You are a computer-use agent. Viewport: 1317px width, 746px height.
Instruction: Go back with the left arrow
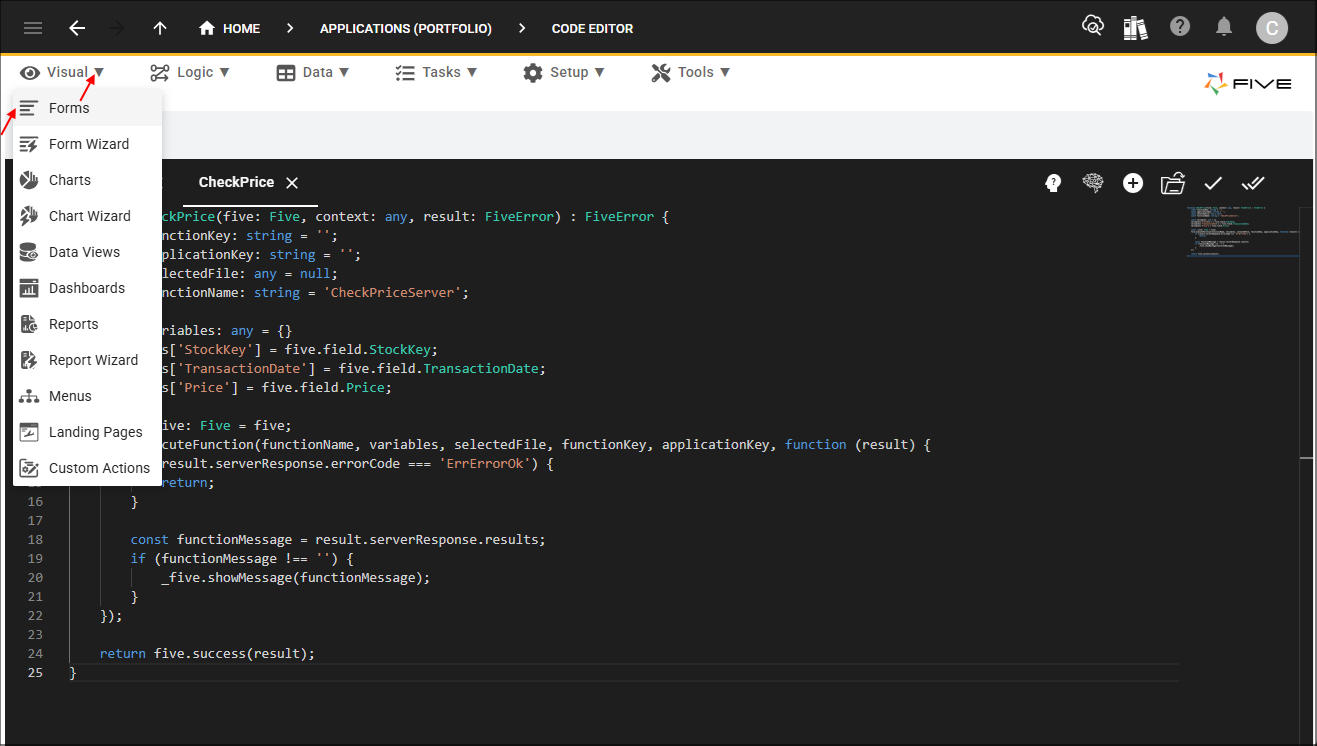click(x=77, y=28)
